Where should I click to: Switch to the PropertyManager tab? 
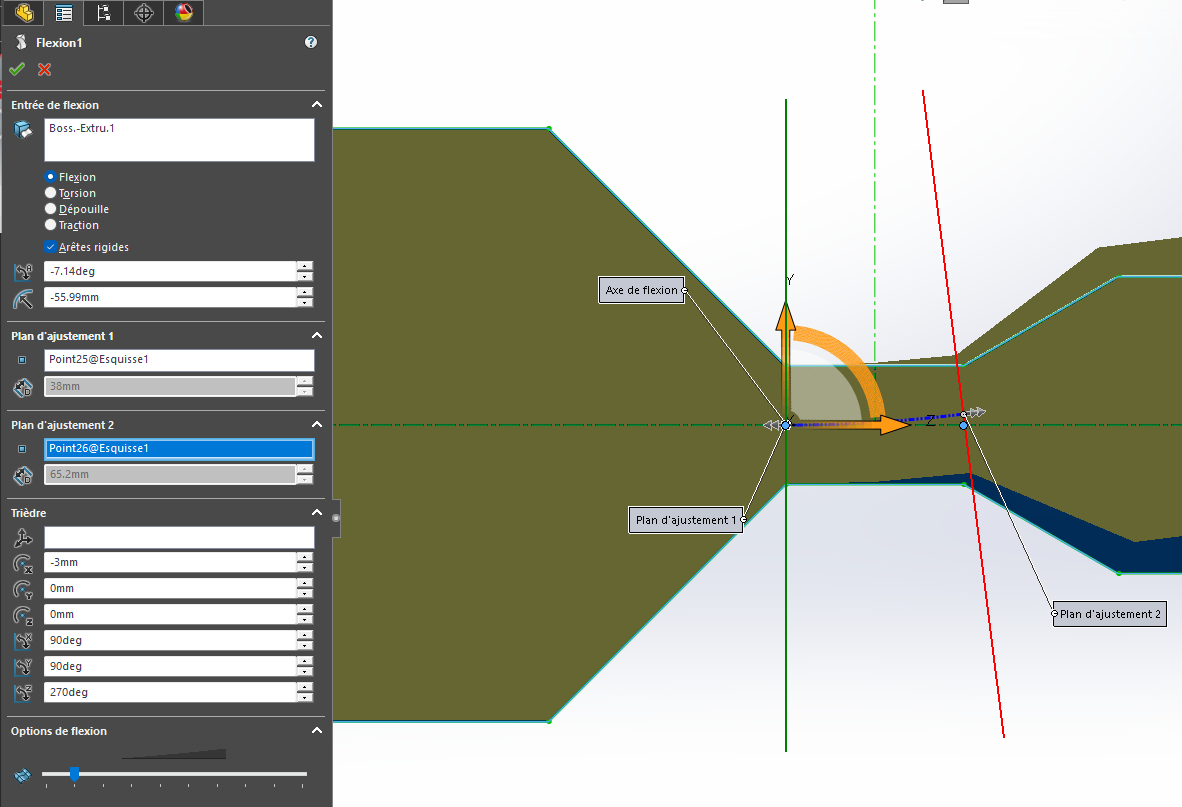pyautogui.click(x=64, y=12)
